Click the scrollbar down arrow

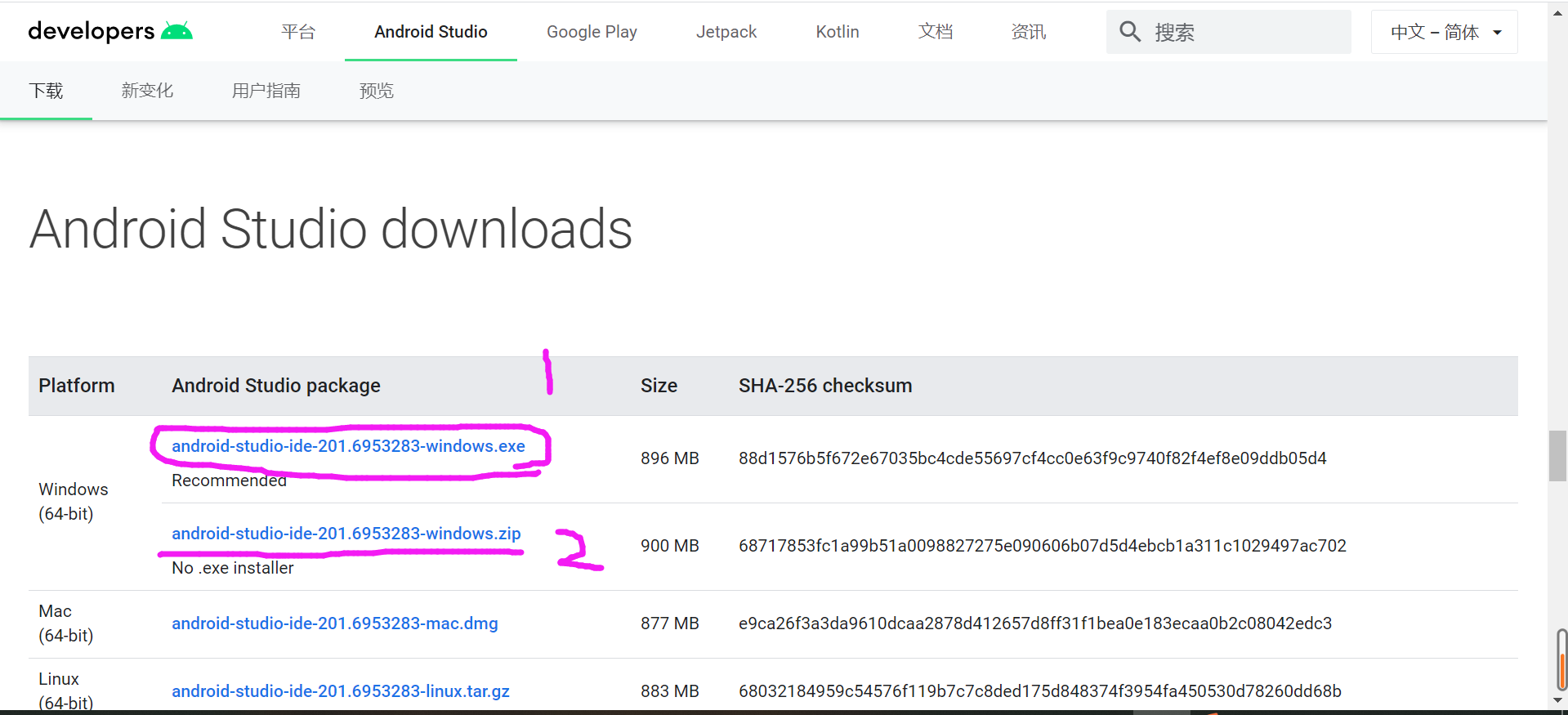[1557, 700]
